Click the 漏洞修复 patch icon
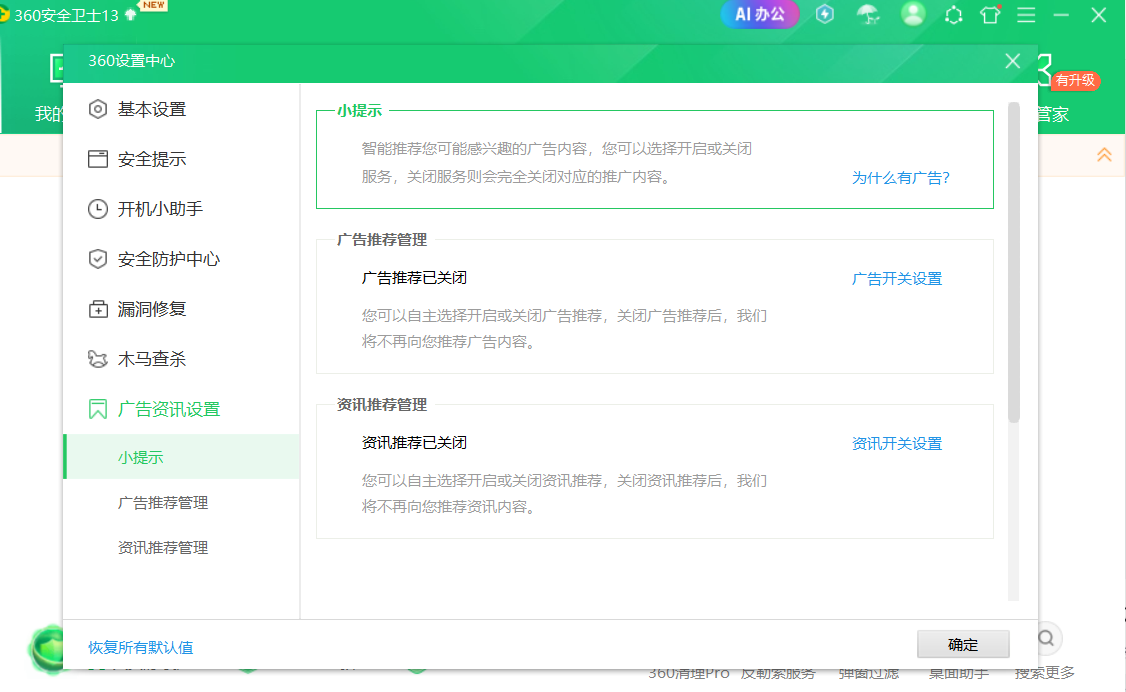 click(x=98, y=309)
